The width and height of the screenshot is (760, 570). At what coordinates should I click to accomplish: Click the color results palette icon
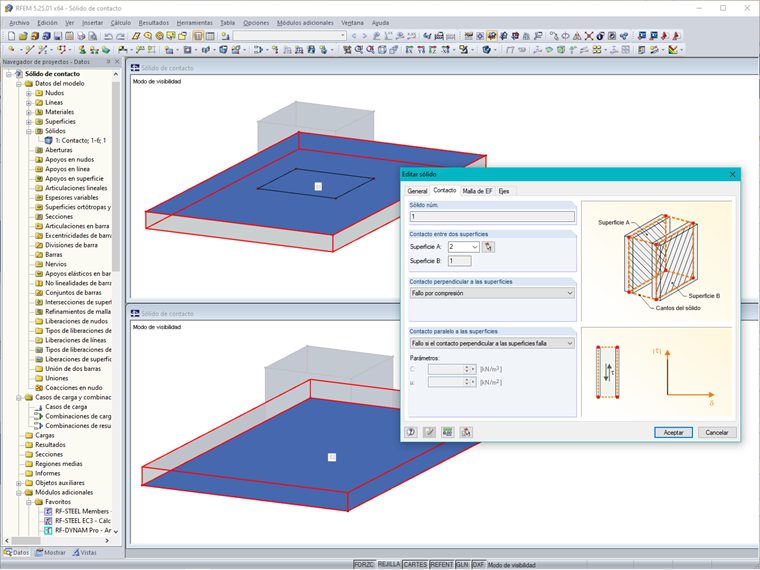click(673, 49)
